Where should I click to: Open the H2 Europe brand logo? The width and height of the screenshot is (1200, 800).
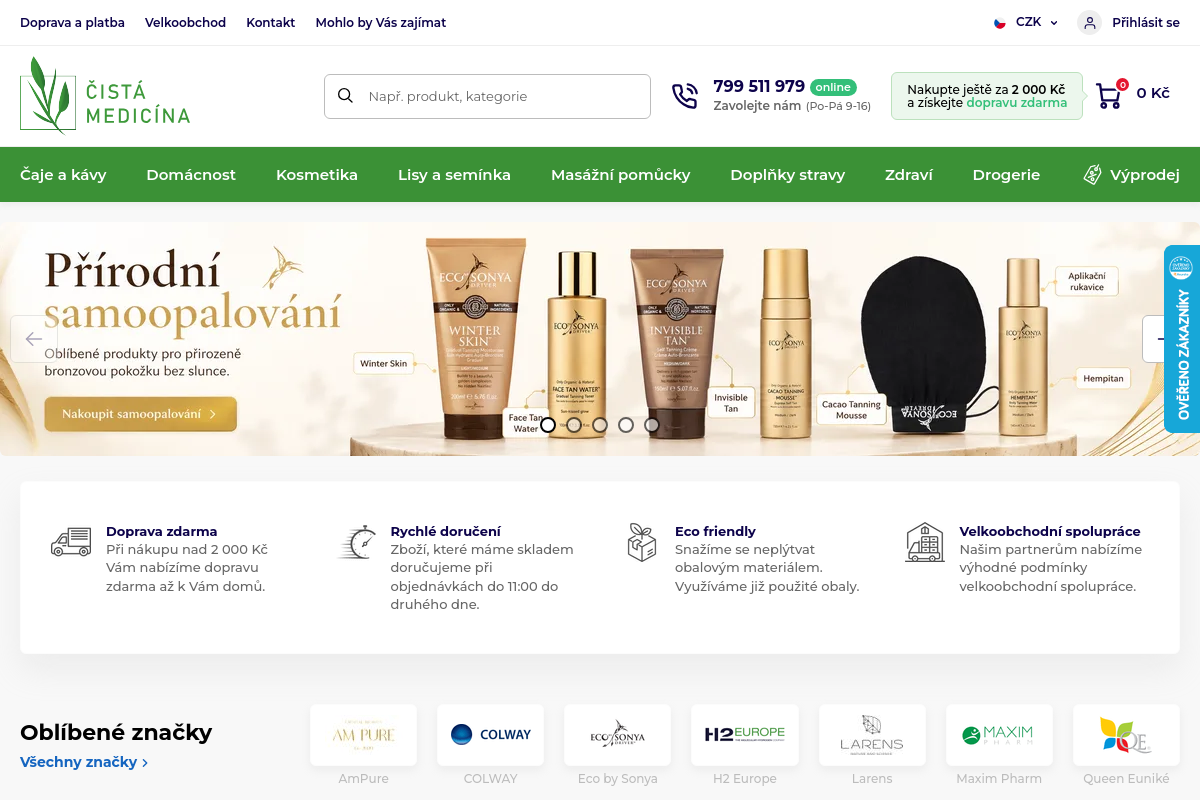click(x=745, y=735)
